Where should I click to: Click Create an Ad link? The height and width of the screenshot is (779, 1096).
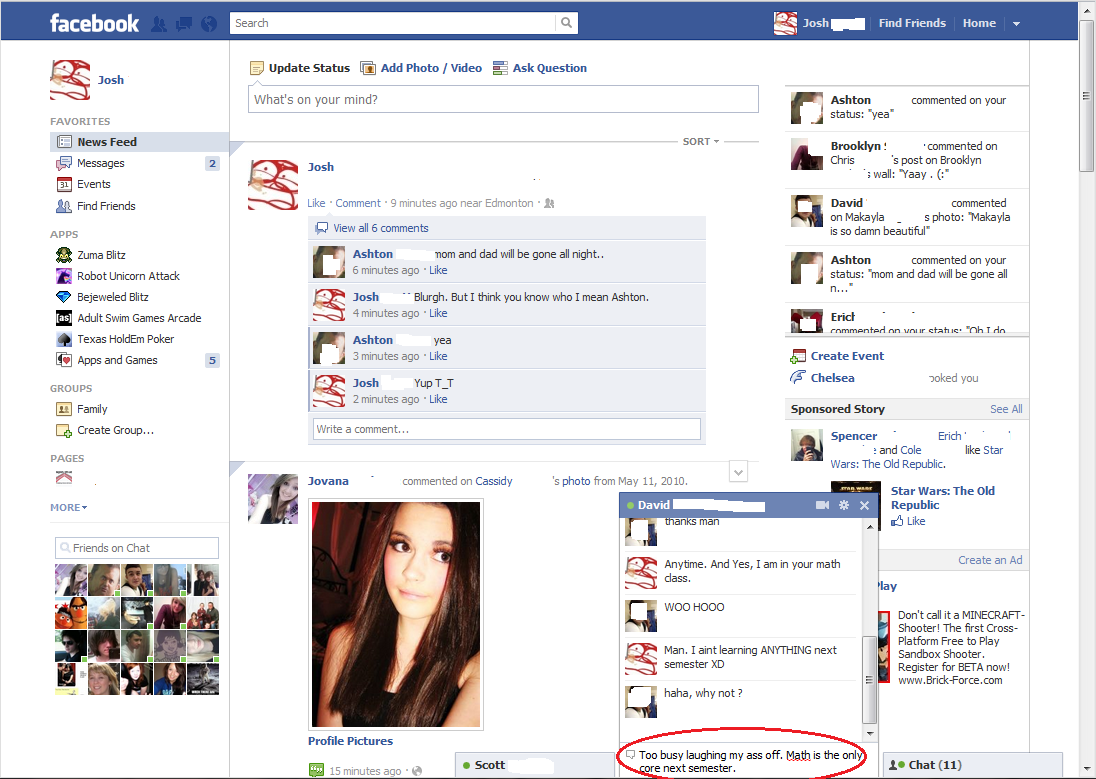coord(990,560)
